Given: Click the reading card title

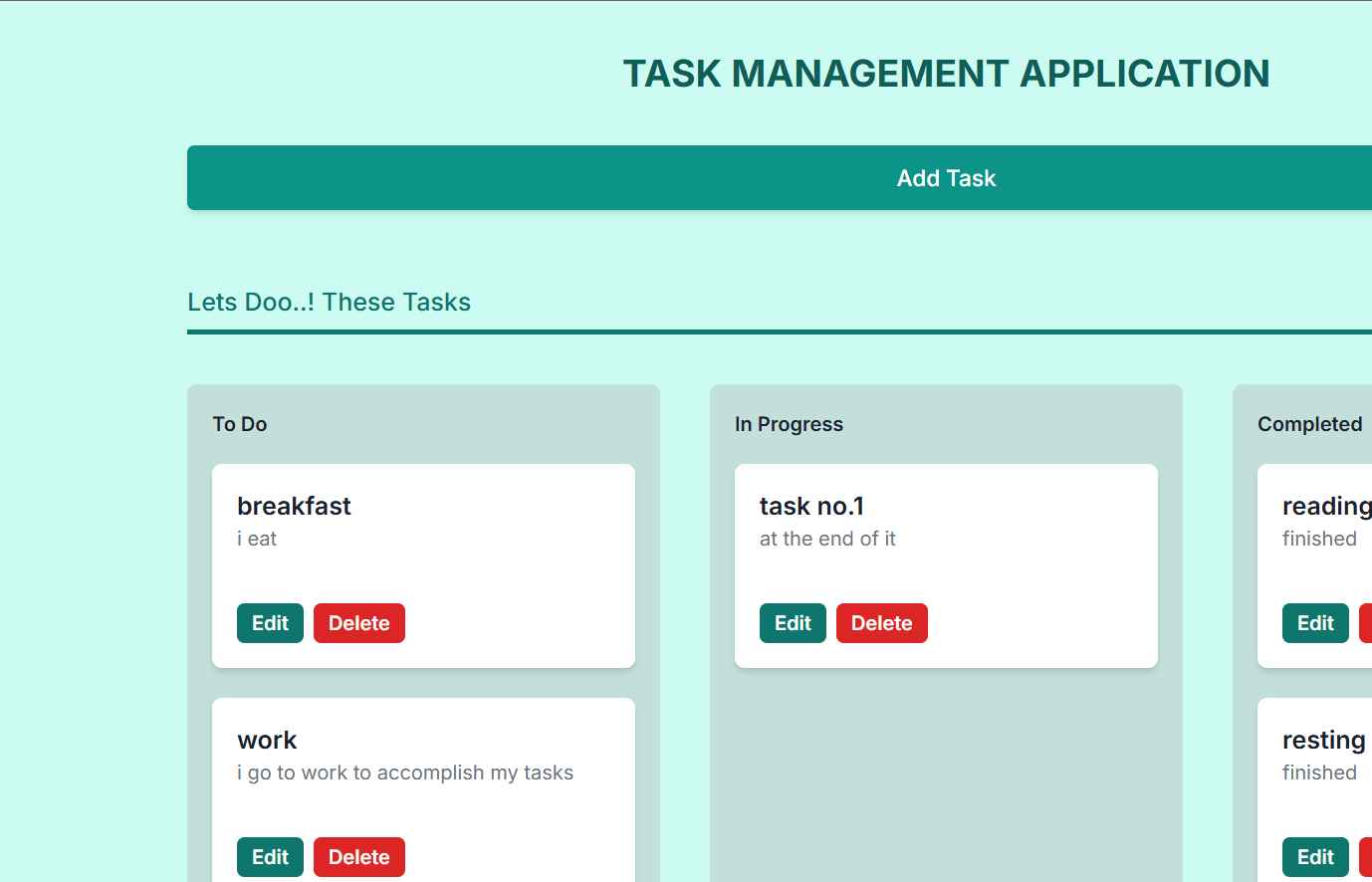Looking at the screenshot, I should point(1327,507).
